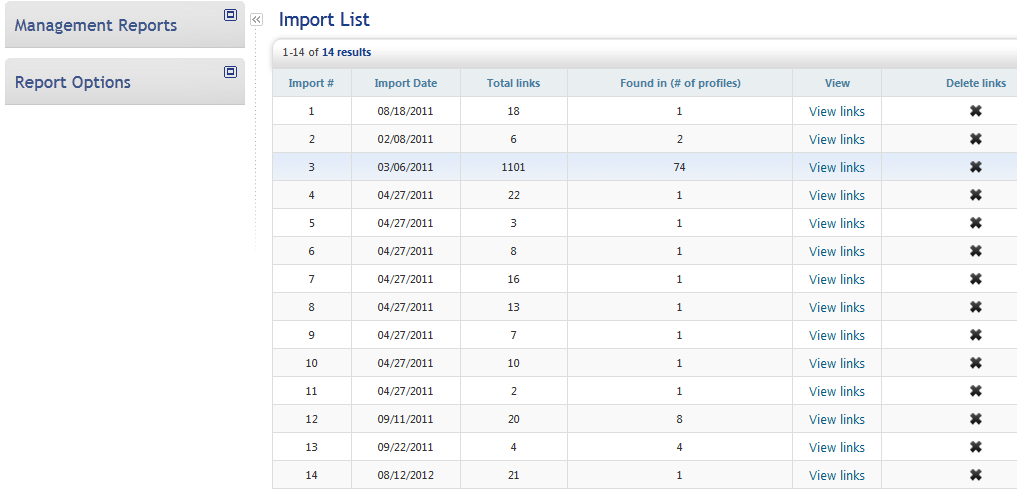Viewport: 1017px width, 498px height.
Task: Collapse the left sidebar with double-arrow
Action: (256, 19)
